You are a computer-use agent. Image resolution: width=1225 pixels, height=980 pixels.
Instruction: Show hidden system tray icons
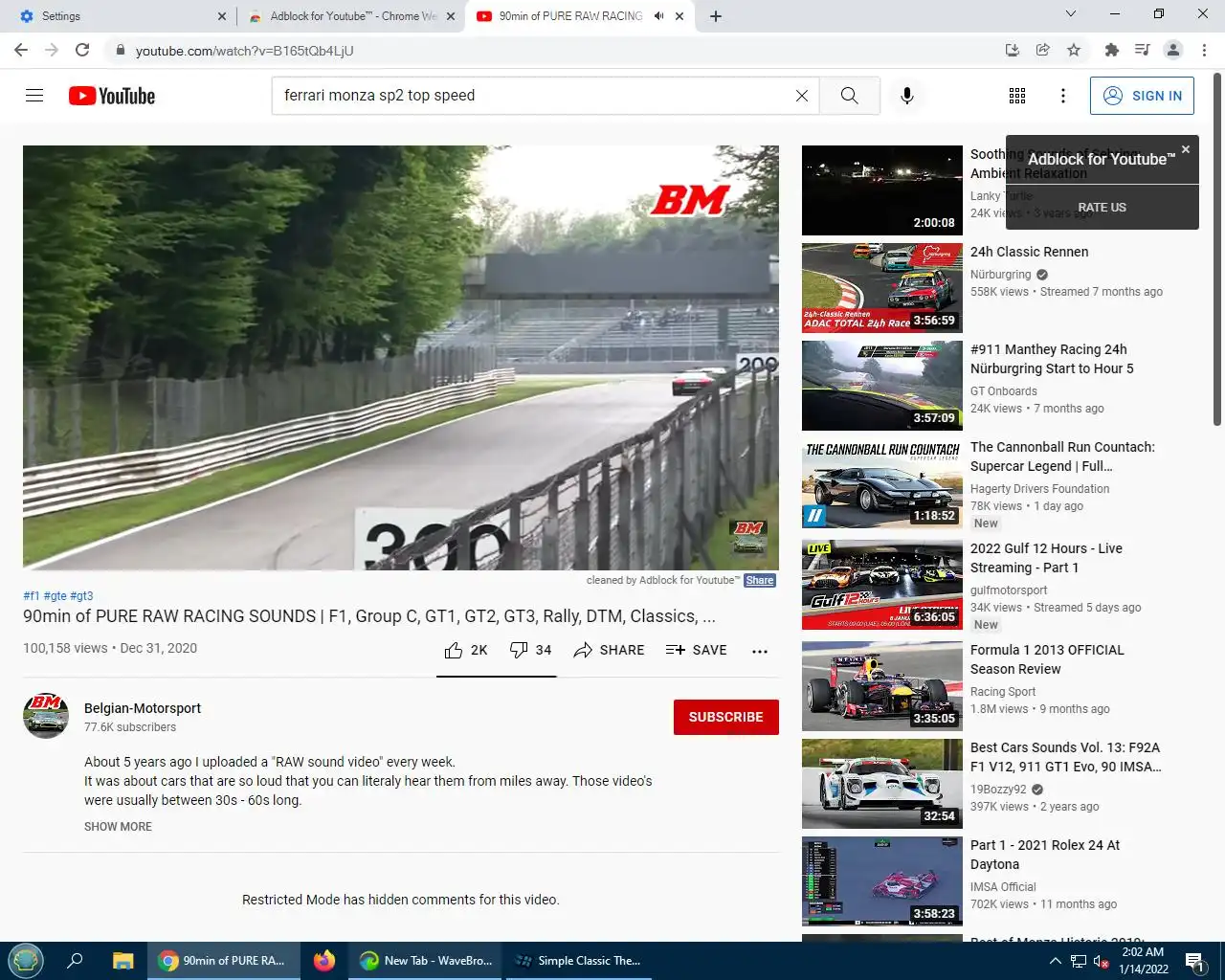tap(1055, 961)
